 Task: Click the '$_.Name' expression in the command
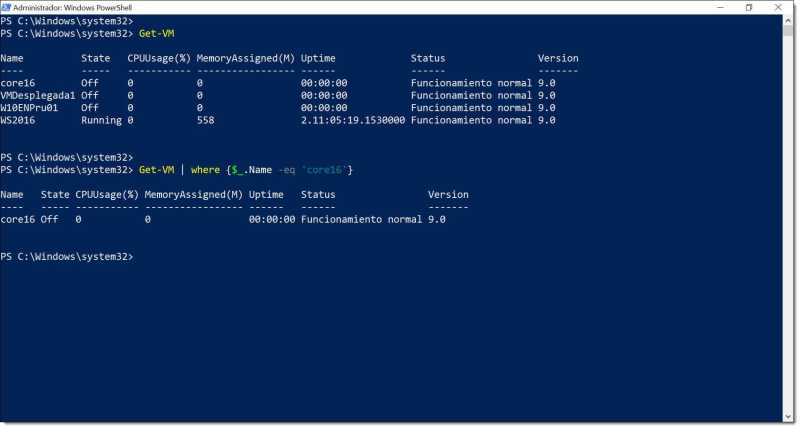[x=252, y=170]
